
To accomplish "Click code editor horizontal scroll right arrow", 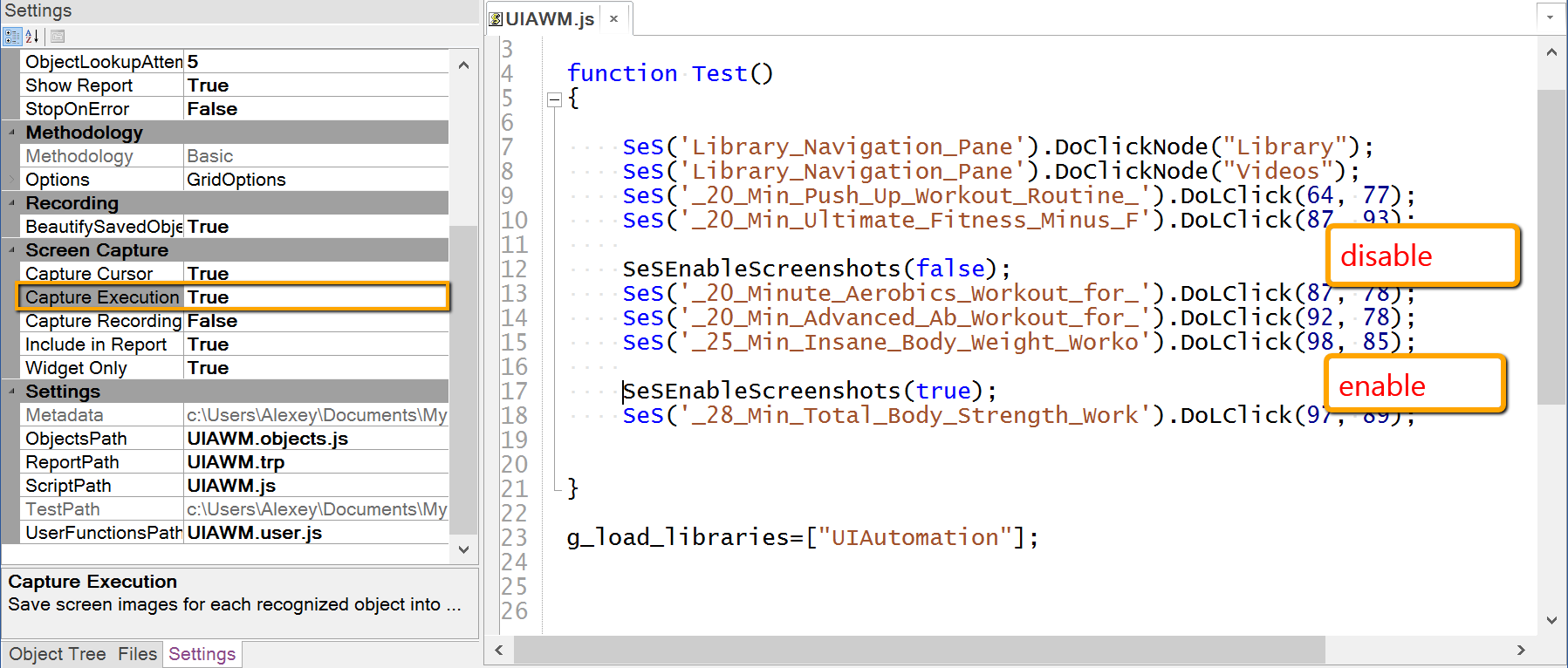I will click(x=1521, y=650).
